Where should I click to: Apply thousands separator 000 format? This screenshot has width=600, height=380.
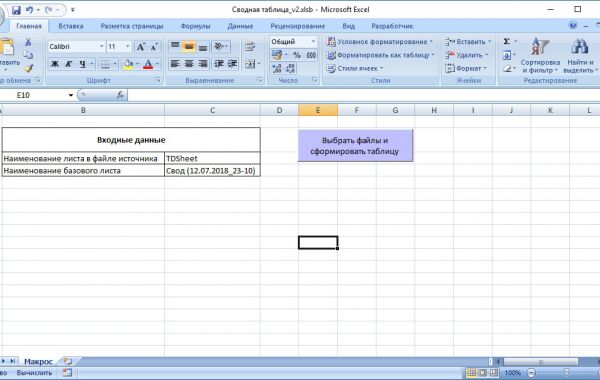click(311, 55)
